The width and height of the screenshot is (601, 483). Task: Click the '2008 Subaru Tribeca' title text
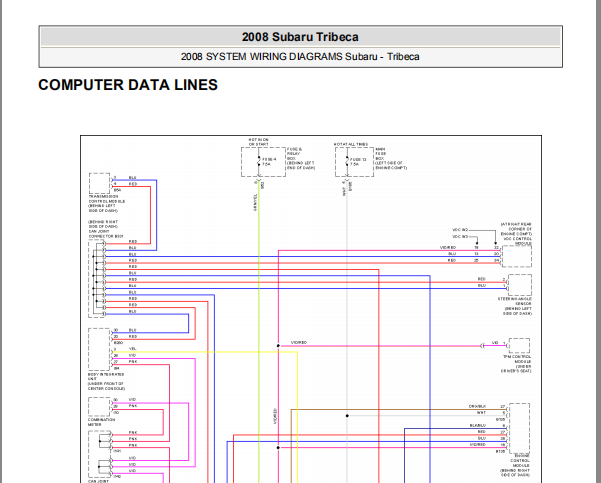point(300,37)
